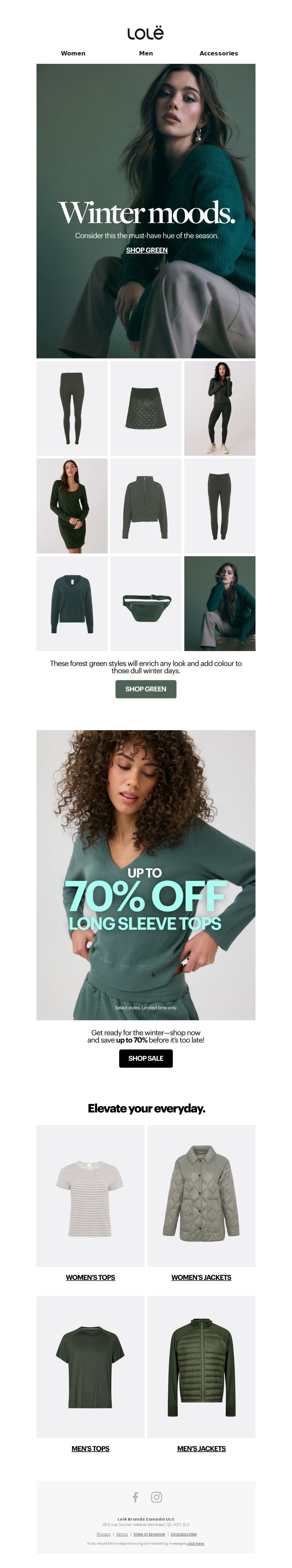The width and height of the screenshot is (292, 1568).
Task: Click the Unsubscribe link
Action: click(x=184, y=1534)
